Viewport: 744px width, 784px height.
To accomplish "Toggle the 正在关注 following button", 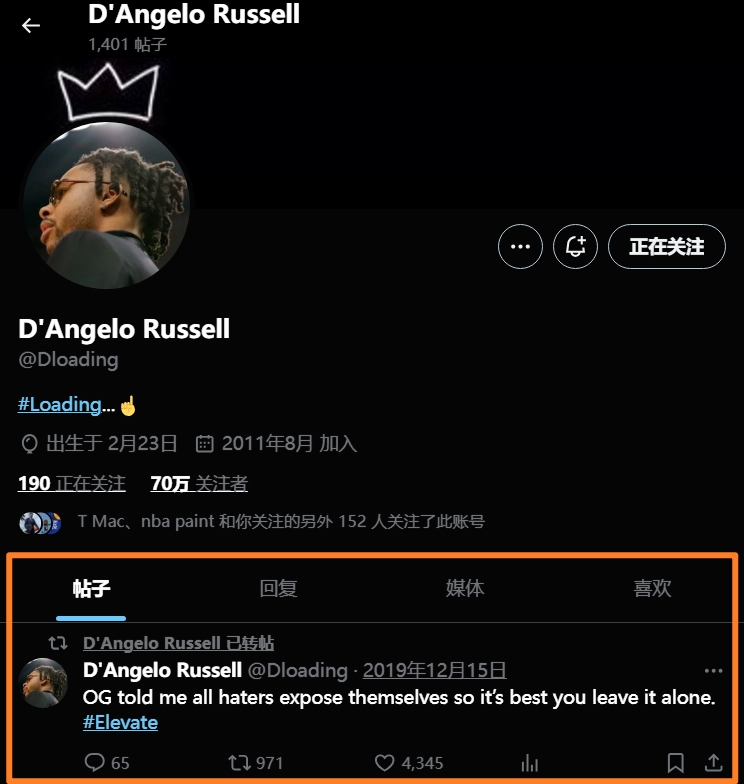I will 666,246.
